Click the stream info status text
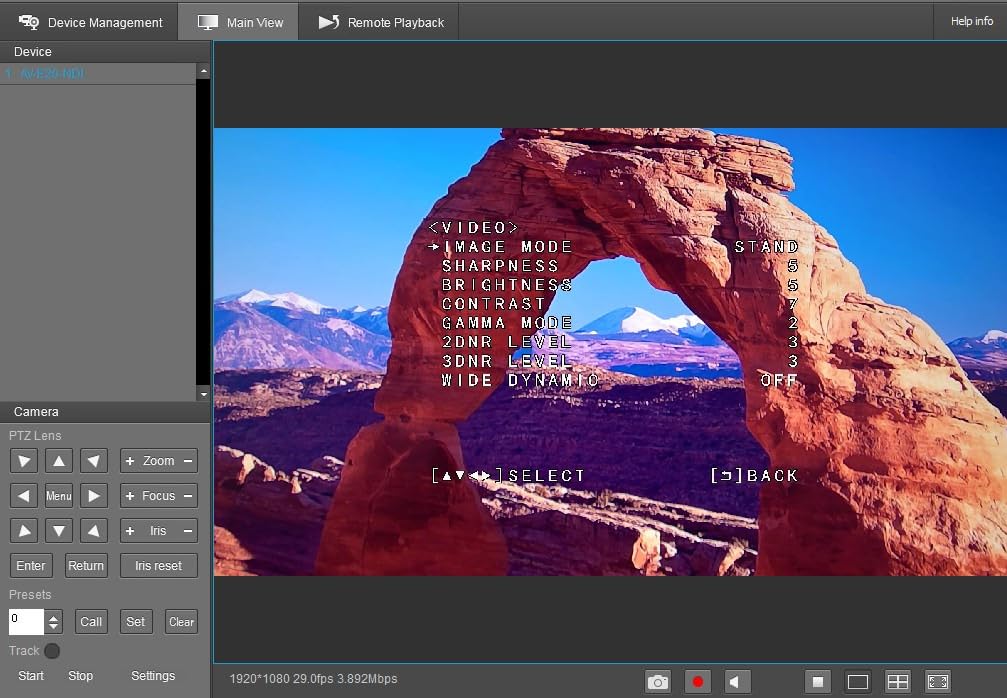1007x698 pixels. click(313, 679)
